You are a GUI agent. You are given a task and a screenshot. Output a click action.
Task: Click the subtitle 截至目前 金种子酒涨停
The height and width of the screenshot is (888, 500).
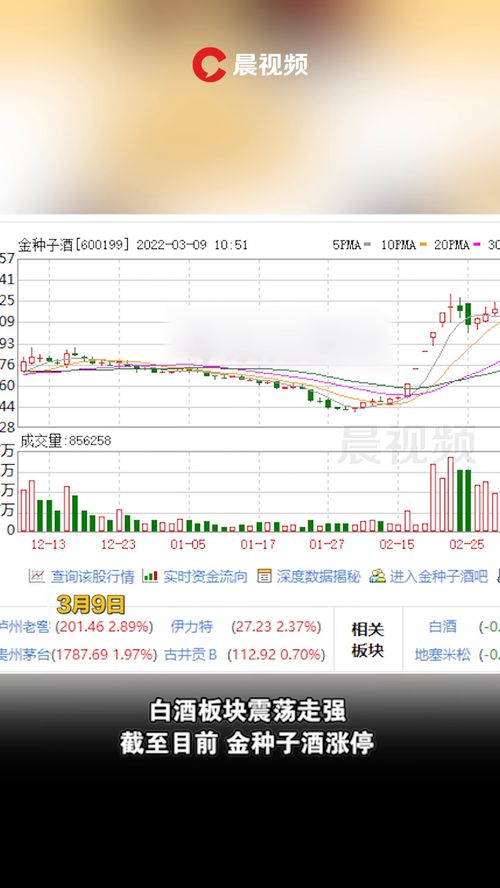(x=247, y=744)
